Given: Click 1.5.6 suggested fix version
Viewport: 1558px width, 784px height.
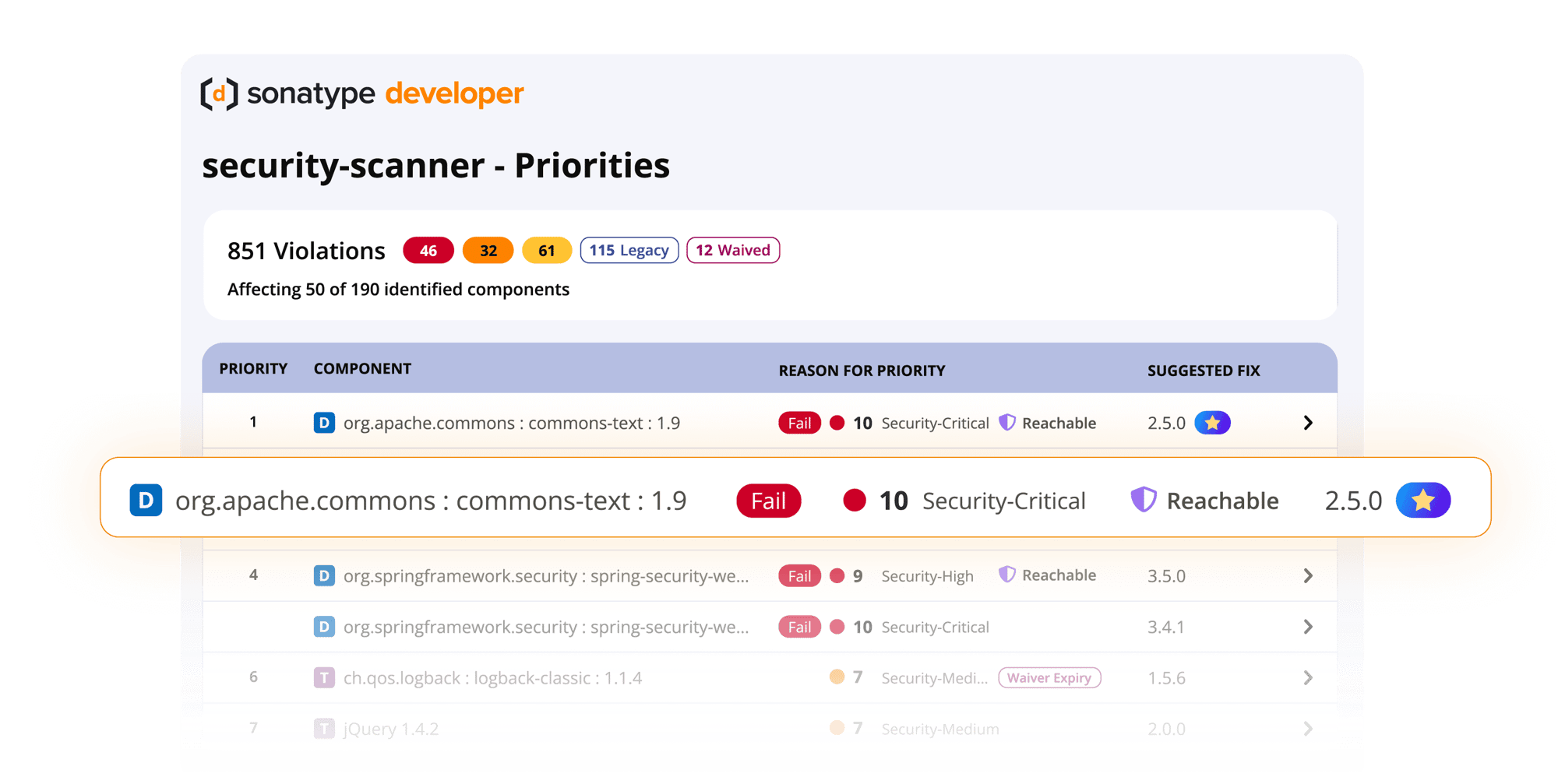Looking at the screenshot, I should click(1166, 678).
